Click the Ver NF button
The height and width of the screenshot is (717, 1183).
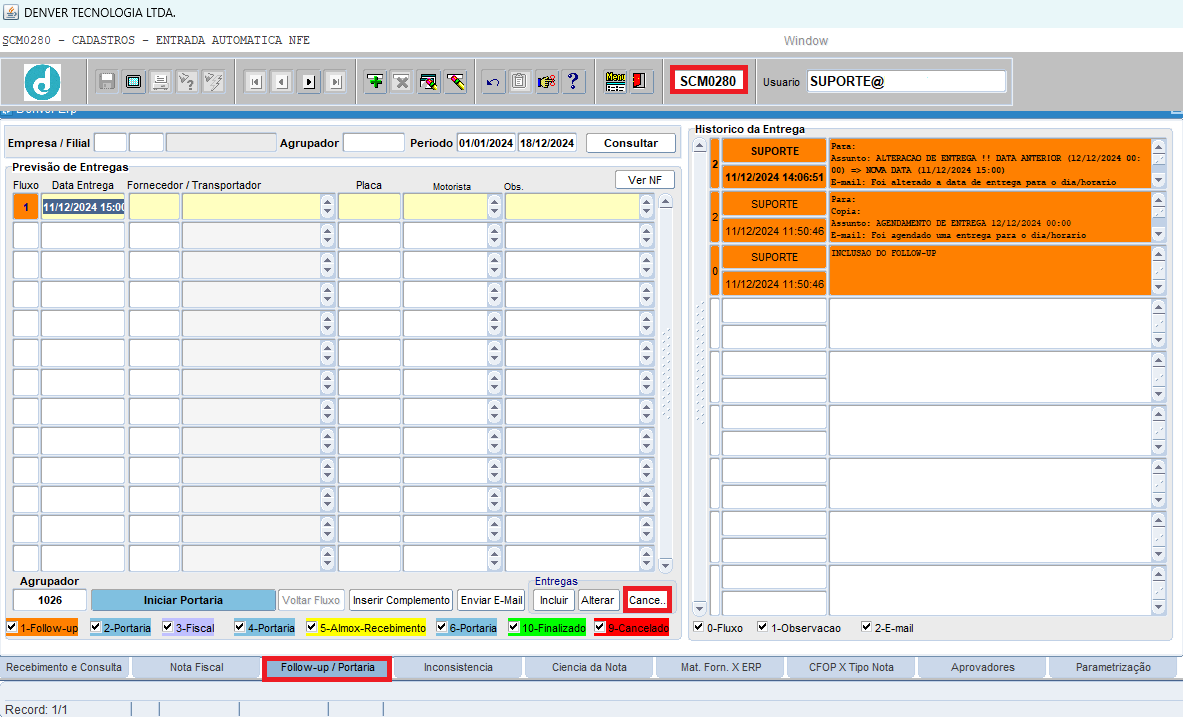pos(644,180)
